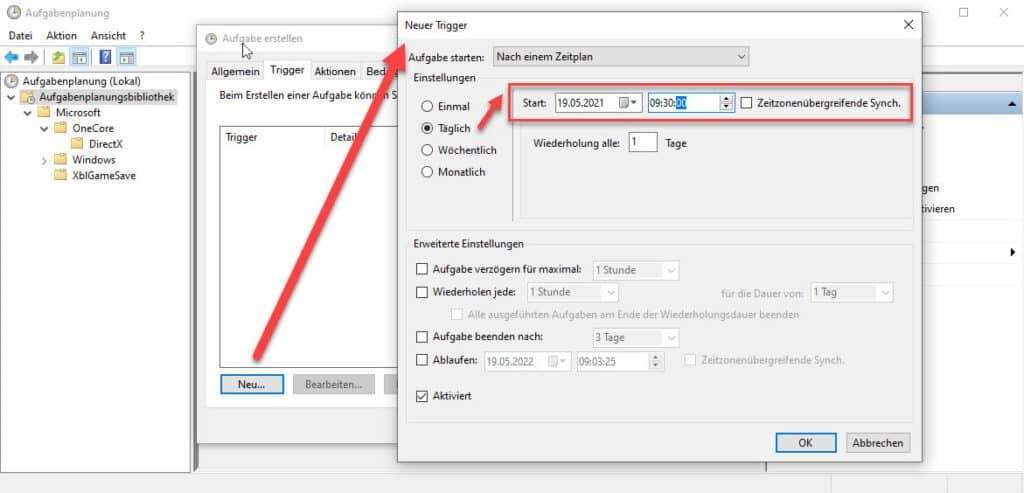The width and height of the screenshot is (1024, 493).
Task: Select the DirectX folder
Action: pyautogui.click(x=106, y=144)
